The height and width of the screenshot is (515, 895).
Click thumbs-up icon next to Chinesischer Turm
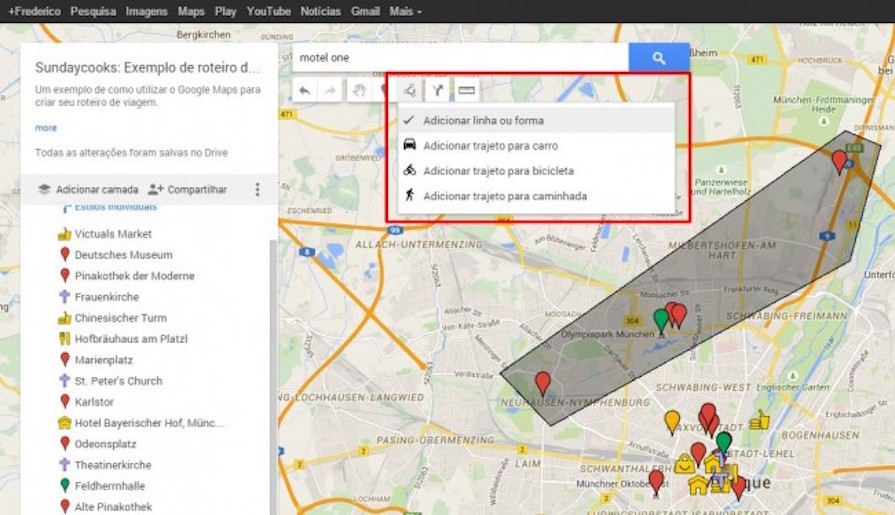tap(64, 318)
